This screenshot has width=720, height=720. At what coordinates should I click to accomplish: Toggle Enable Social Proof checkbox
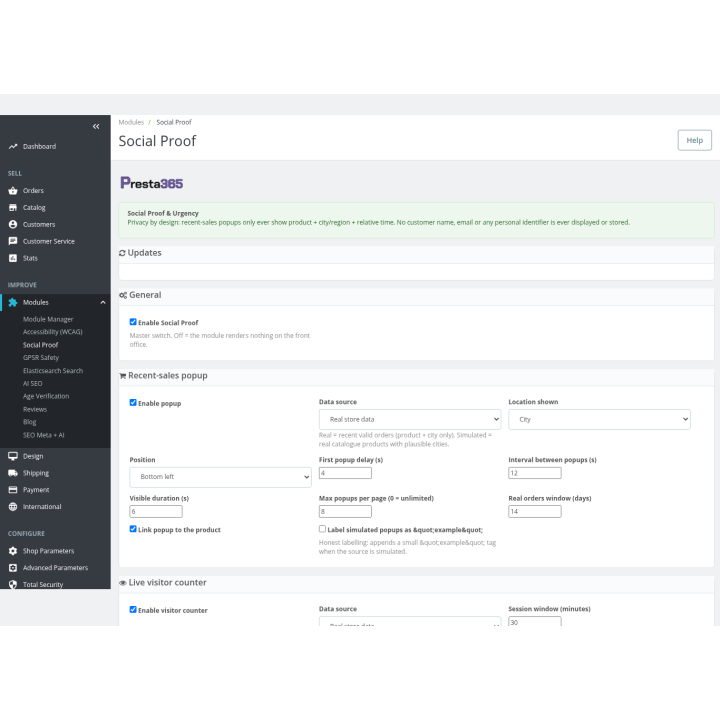click(133, 322)
